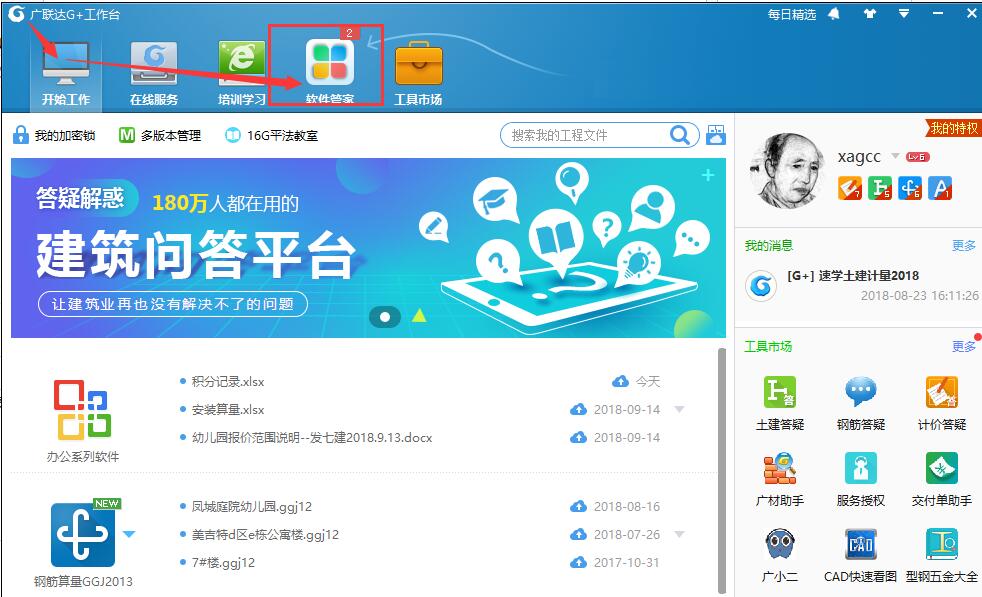Expand the title bar dropdown menu arrow

click(x=904, y=13)
